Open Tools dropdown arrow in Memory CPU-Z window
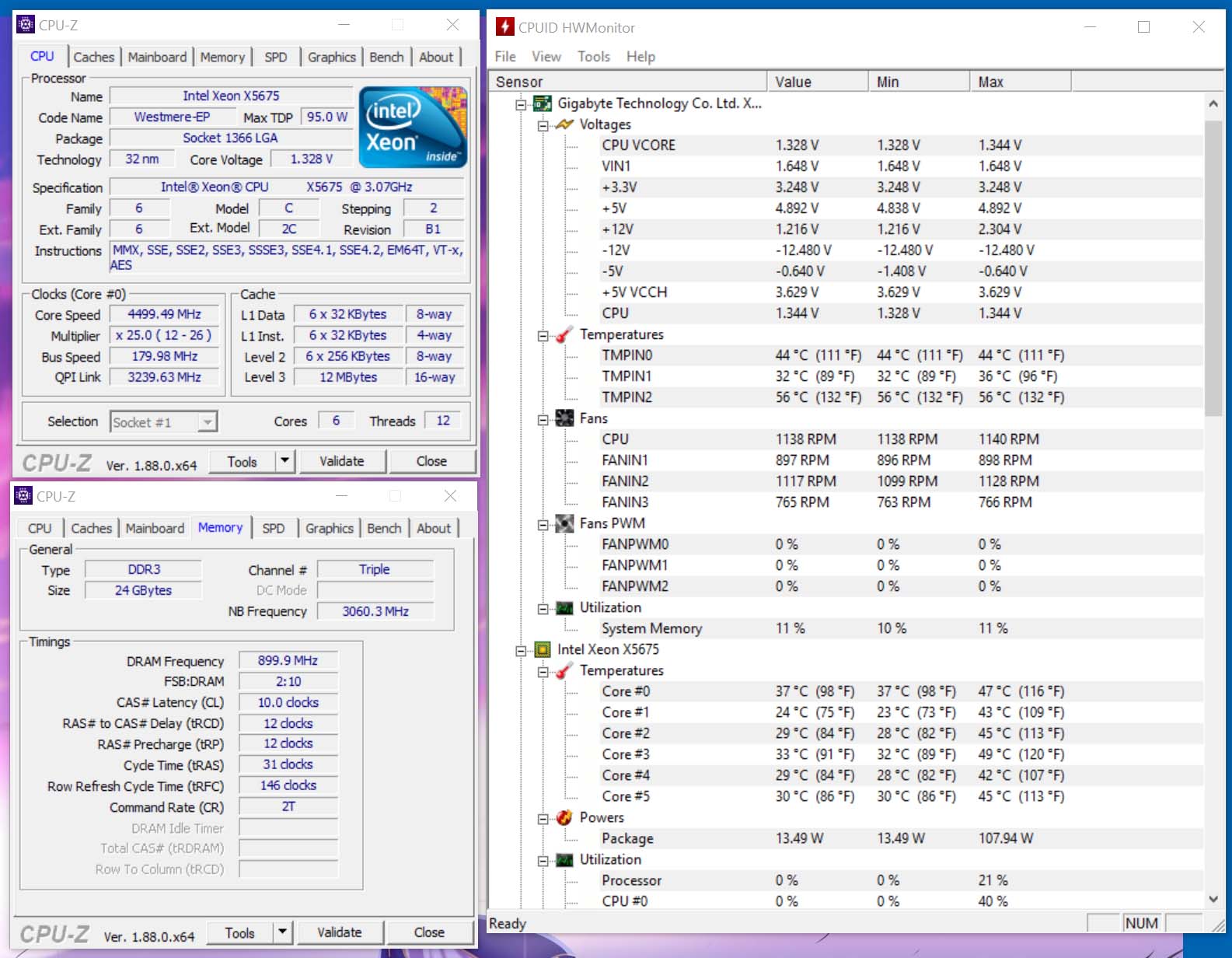Viewport: 1232px width, 958px height. pos(282,932)
